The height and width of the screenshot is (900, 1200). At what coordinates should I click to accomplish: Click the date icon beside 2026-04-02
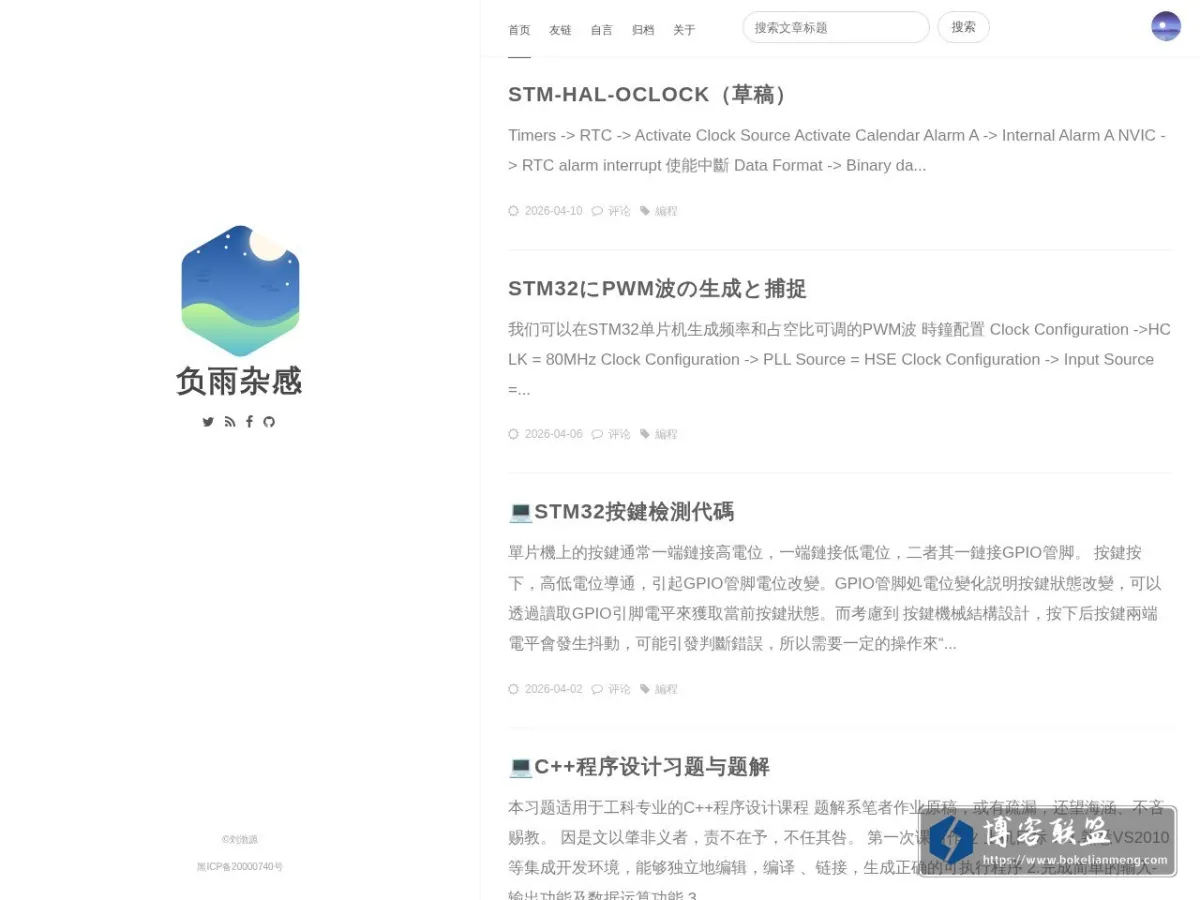514,689
